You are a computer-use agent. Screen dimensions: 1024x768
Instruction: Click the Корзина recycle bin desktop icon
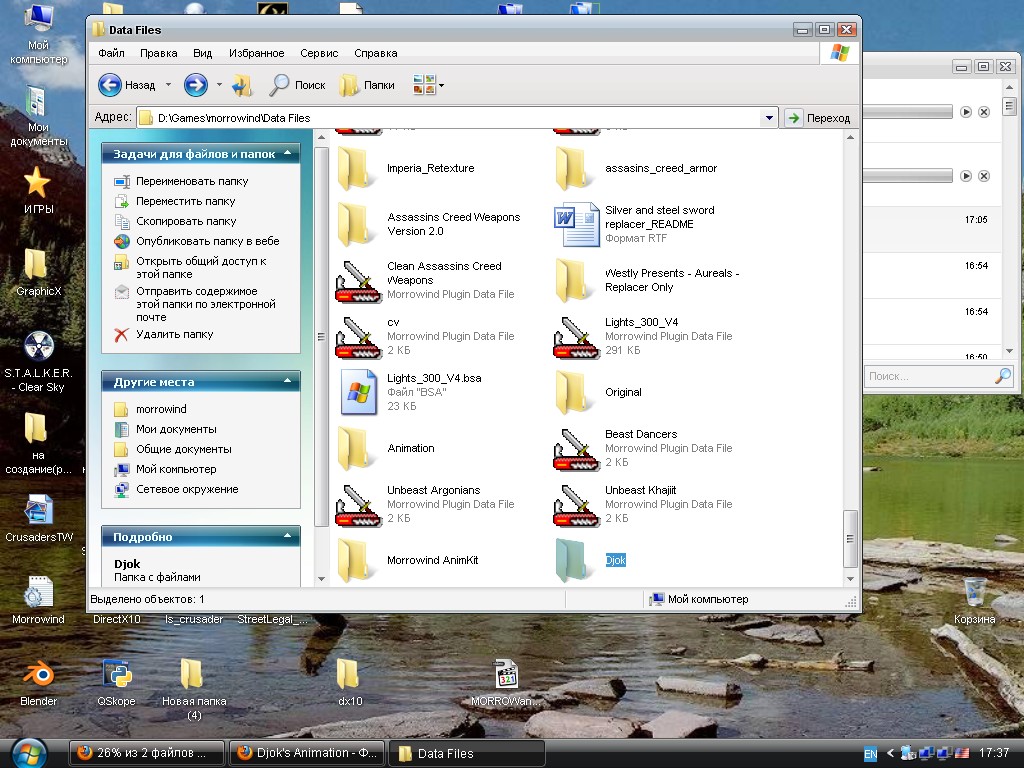pos(975,592)
